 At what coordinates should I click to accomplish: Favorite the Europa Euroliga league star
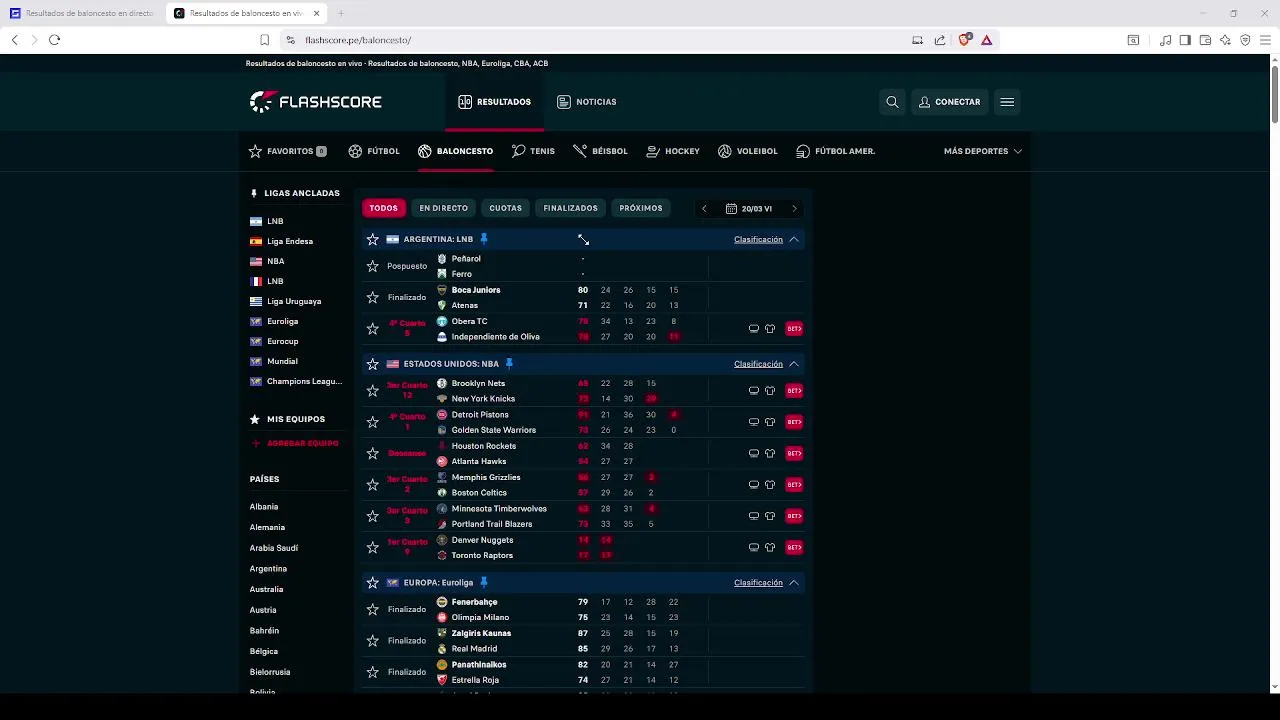click(x=373, y=583)
